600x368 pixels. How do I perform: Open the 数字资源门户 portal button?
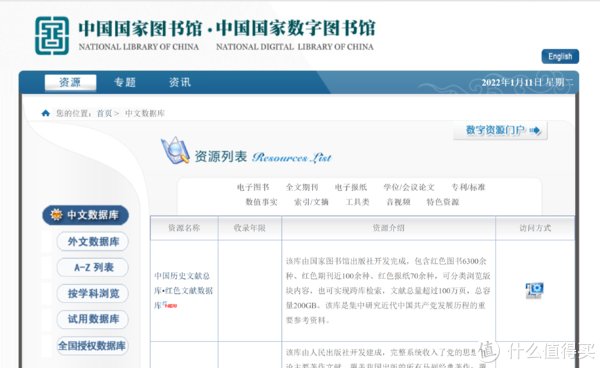coord(501,130)
